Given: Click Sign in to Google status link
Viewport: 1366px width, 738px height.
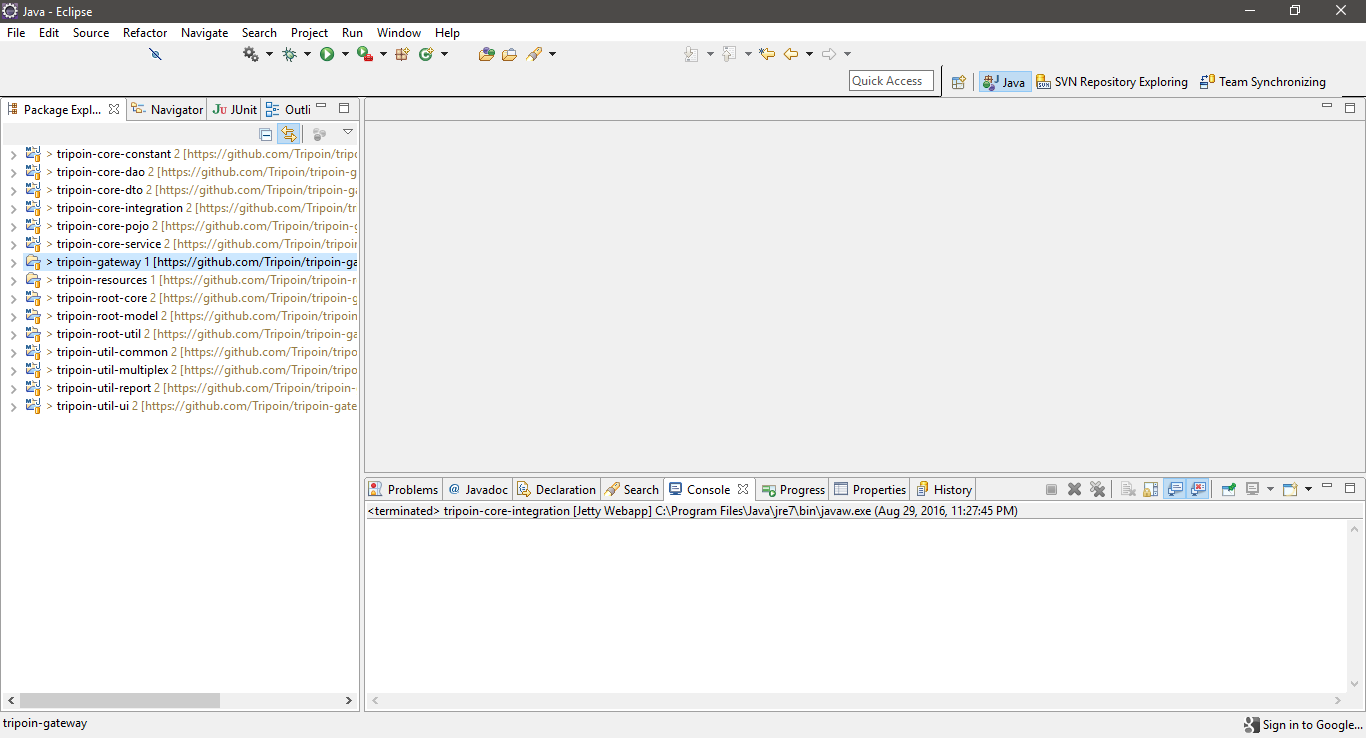Looking at the screenshot, I should click(1303, 725).
